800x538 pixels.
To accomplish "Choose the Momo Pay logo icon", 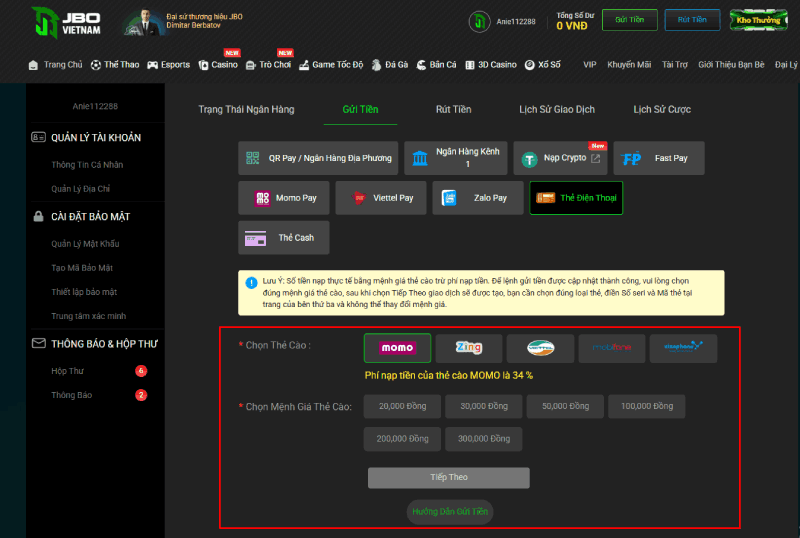I will 262,198.
